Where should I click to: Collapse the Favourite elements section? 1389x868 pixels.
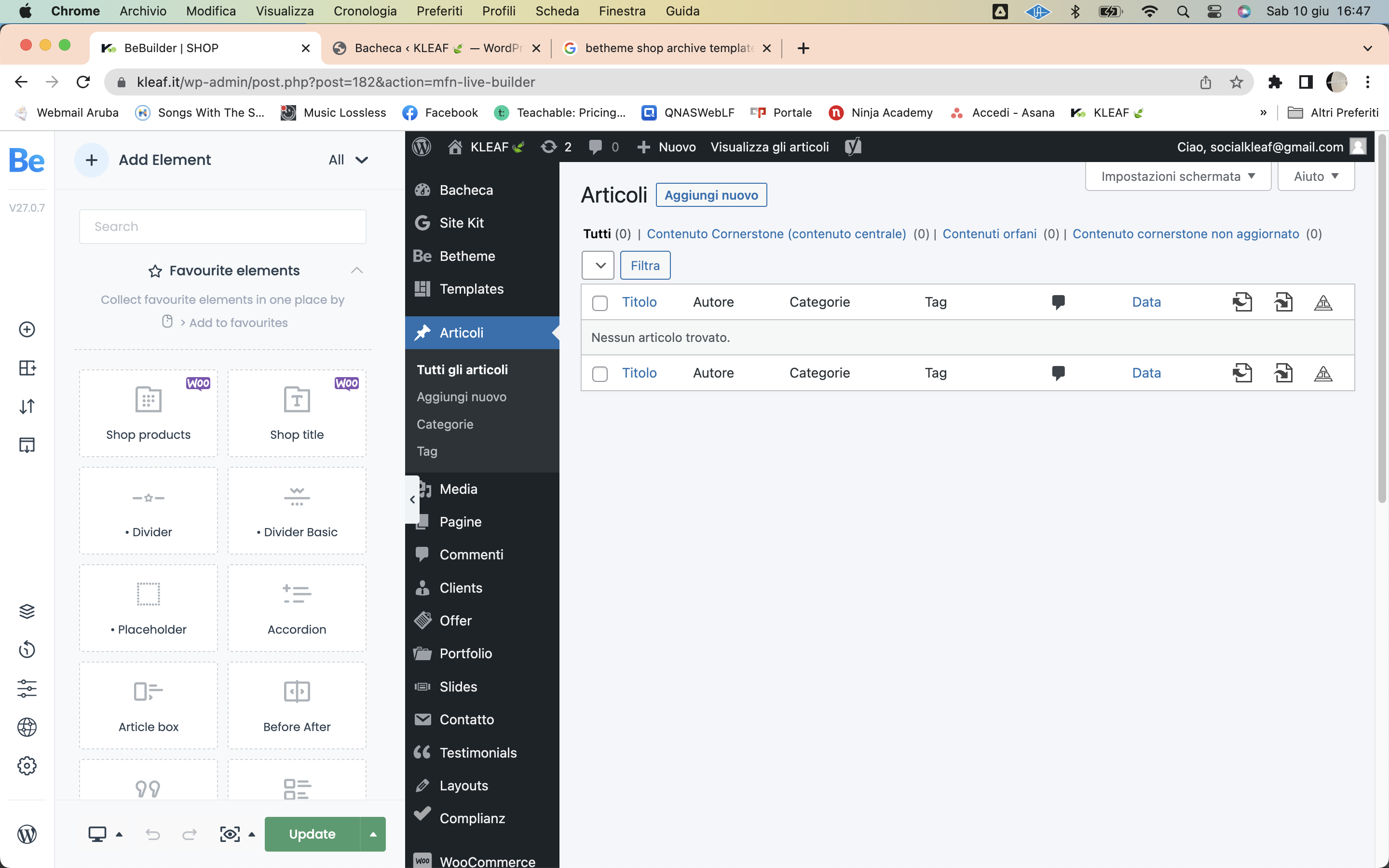357,271
